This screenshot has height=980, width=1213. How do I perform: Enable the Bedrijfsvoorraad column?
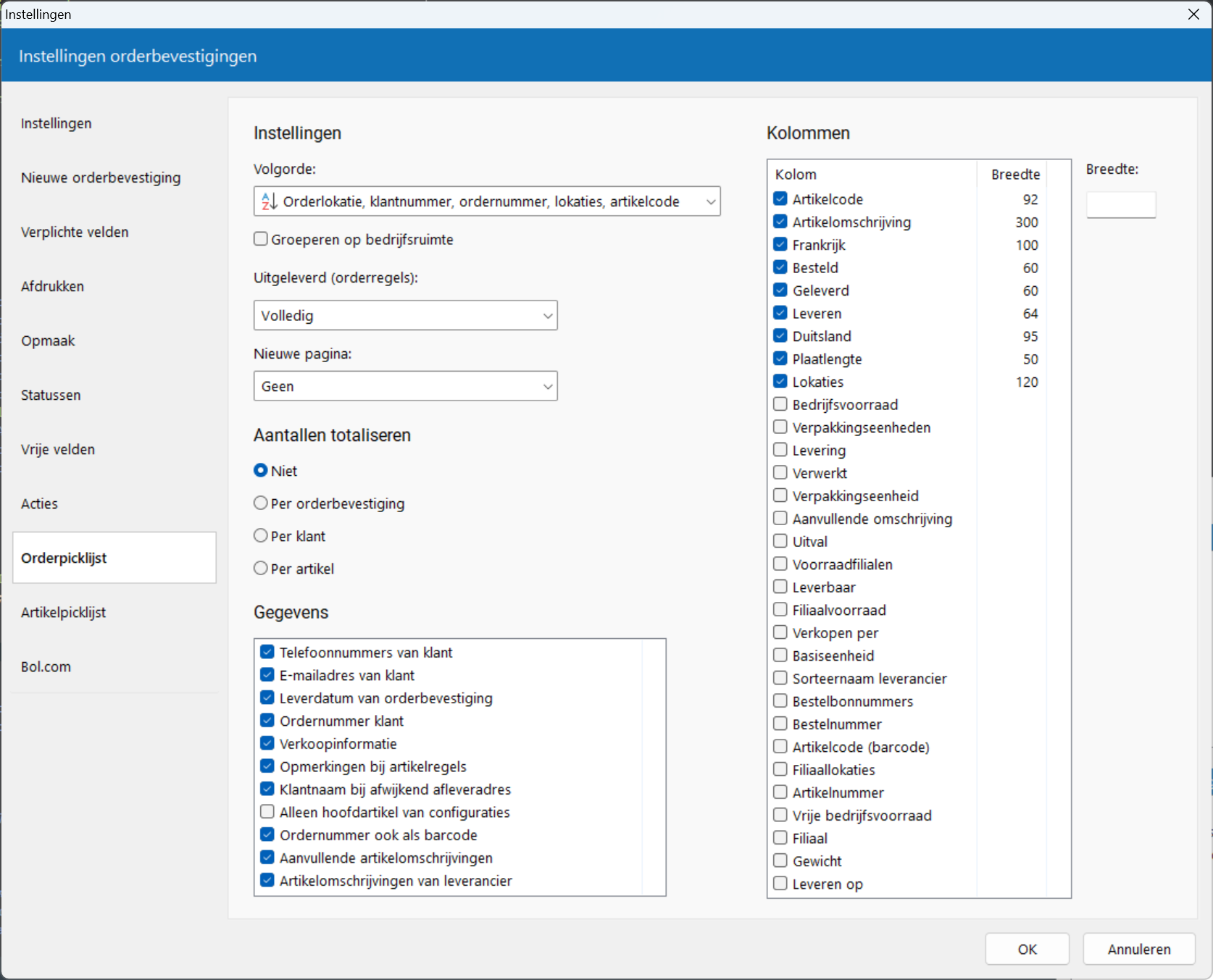pyautogui.click(x=780, y=404)
